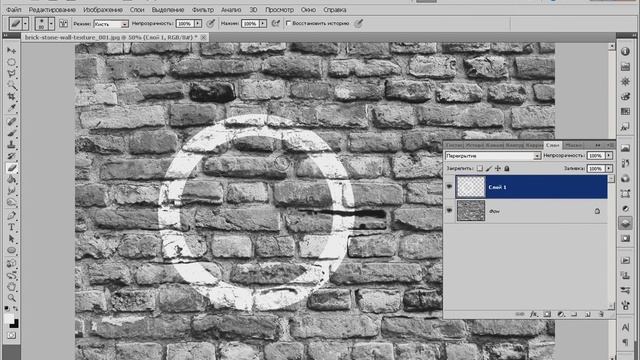Click the layer fill value field
Viewport: 640px width, 360px height.
point(596,168)
